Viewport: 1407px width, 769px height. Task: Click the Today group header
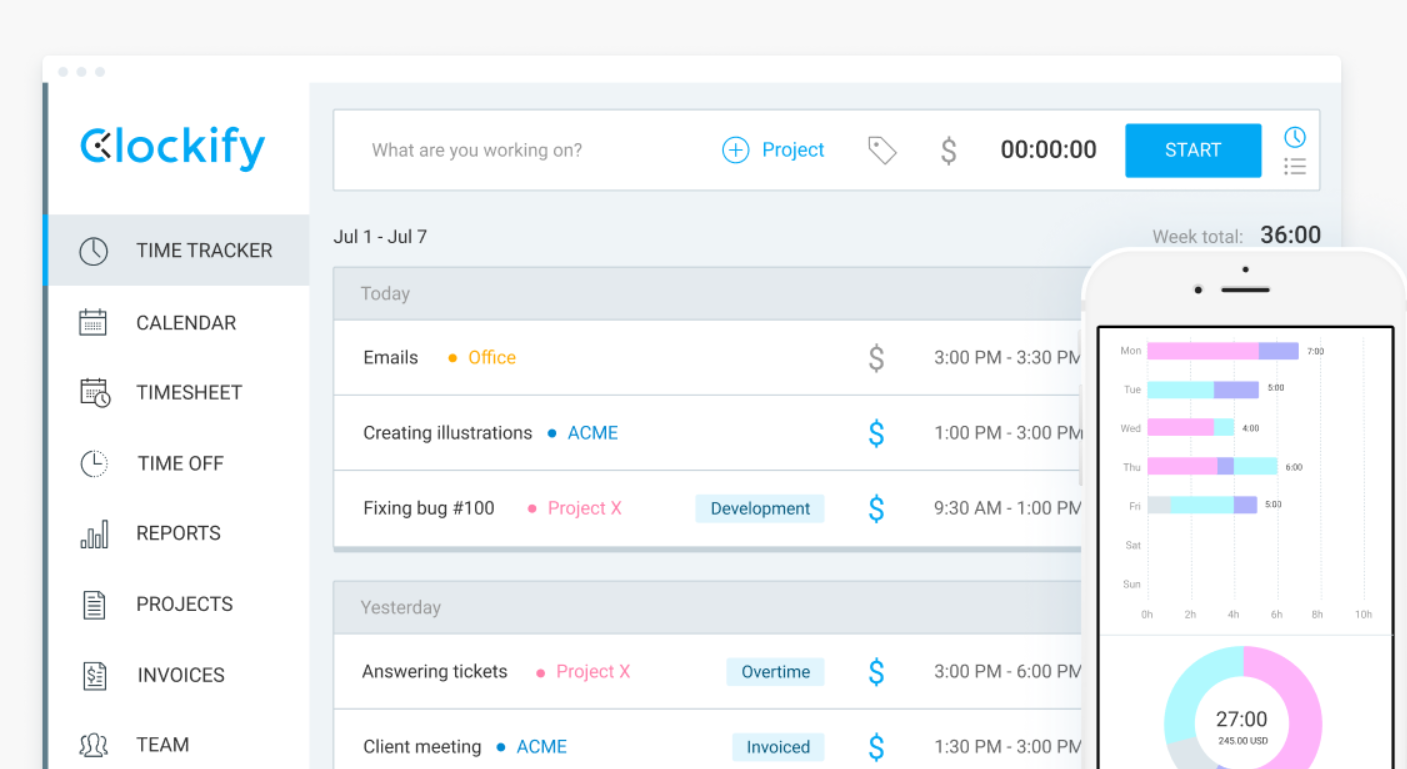tap(707, 294)
